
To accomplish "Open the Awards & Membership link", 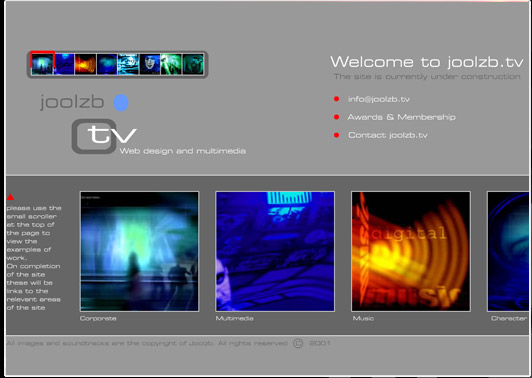I will coord(401,117).
